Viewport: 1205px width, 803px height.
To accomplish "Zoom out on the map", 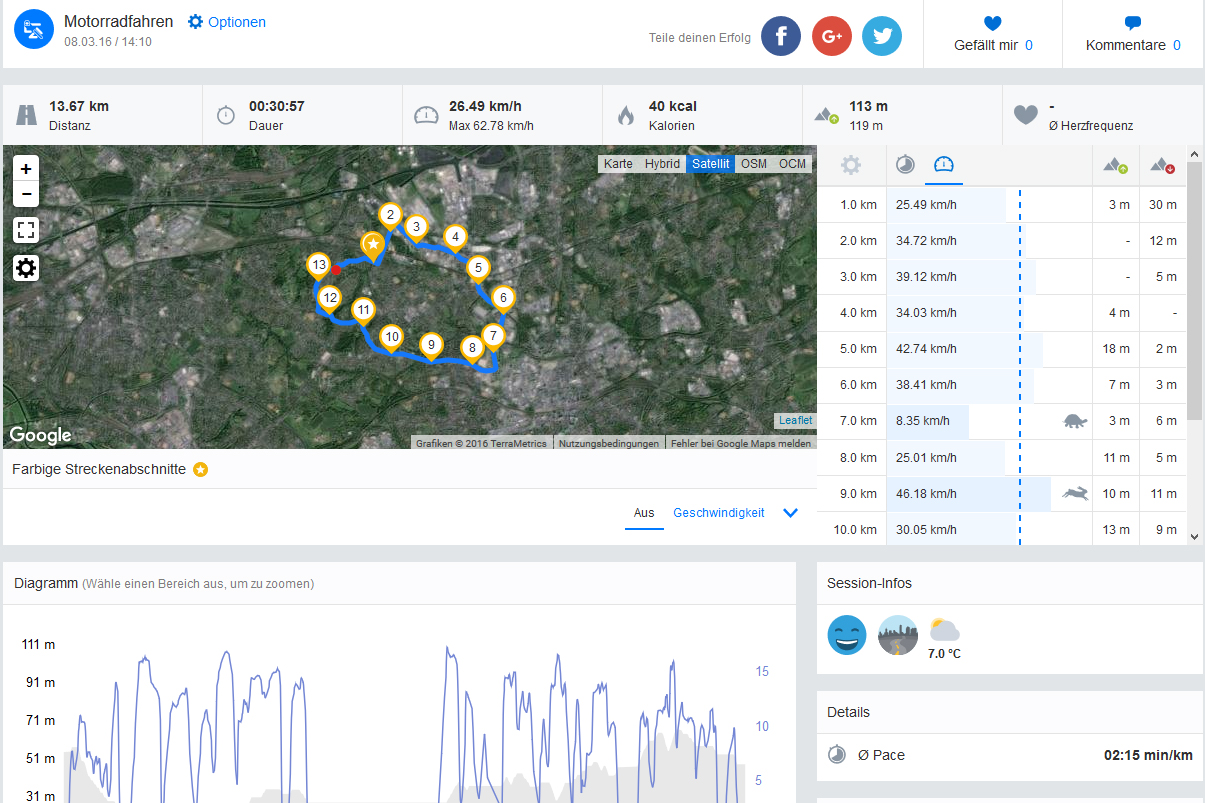I will click(x=26, y=194).
